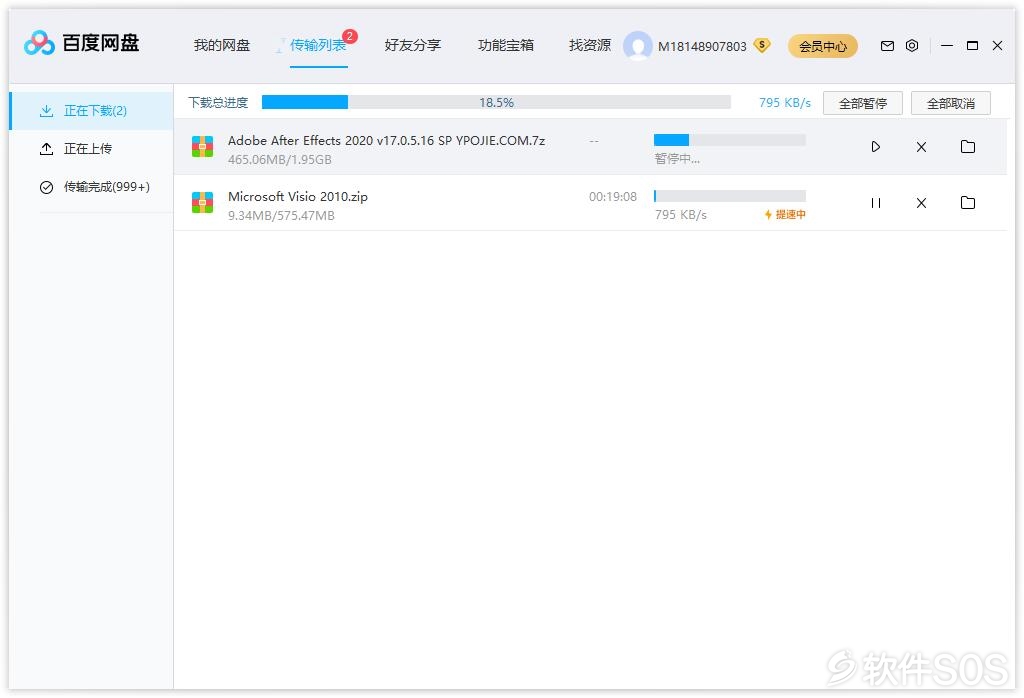
Task: Click the 下载总进度 label
Action: click(218, 103)
